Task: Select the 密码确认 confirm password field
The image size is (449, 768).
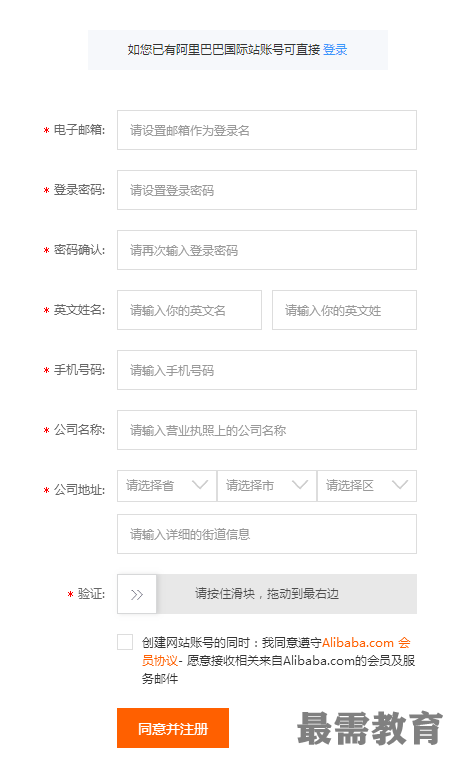Action: (x=267, y=250)
